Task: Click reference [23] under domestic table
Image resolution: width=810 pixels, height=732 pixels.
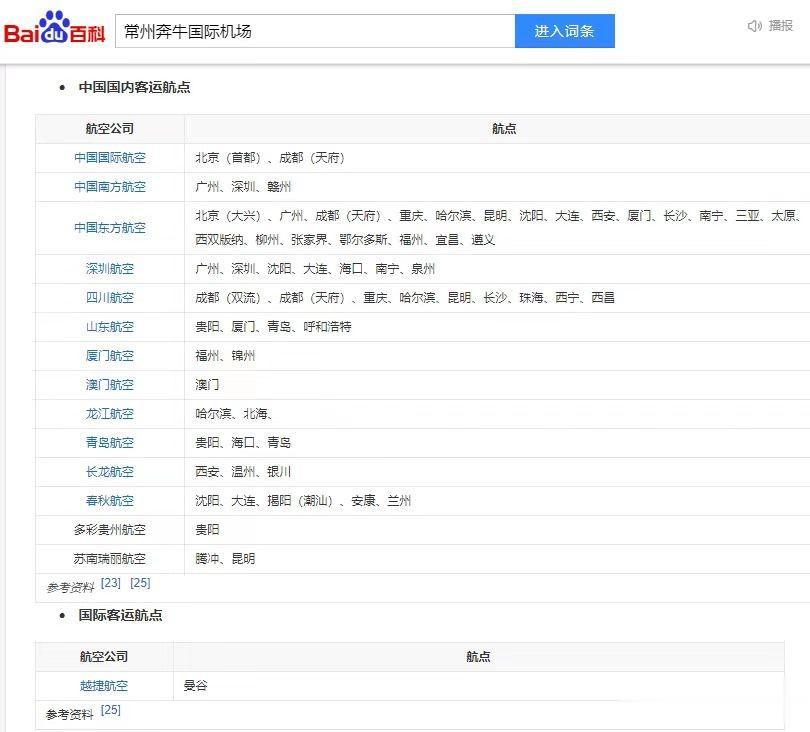Action: click(111, 583)
